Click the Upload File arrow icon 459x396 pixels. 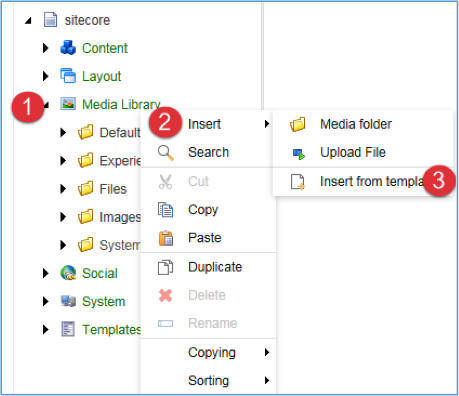click(x=299, y=154)
